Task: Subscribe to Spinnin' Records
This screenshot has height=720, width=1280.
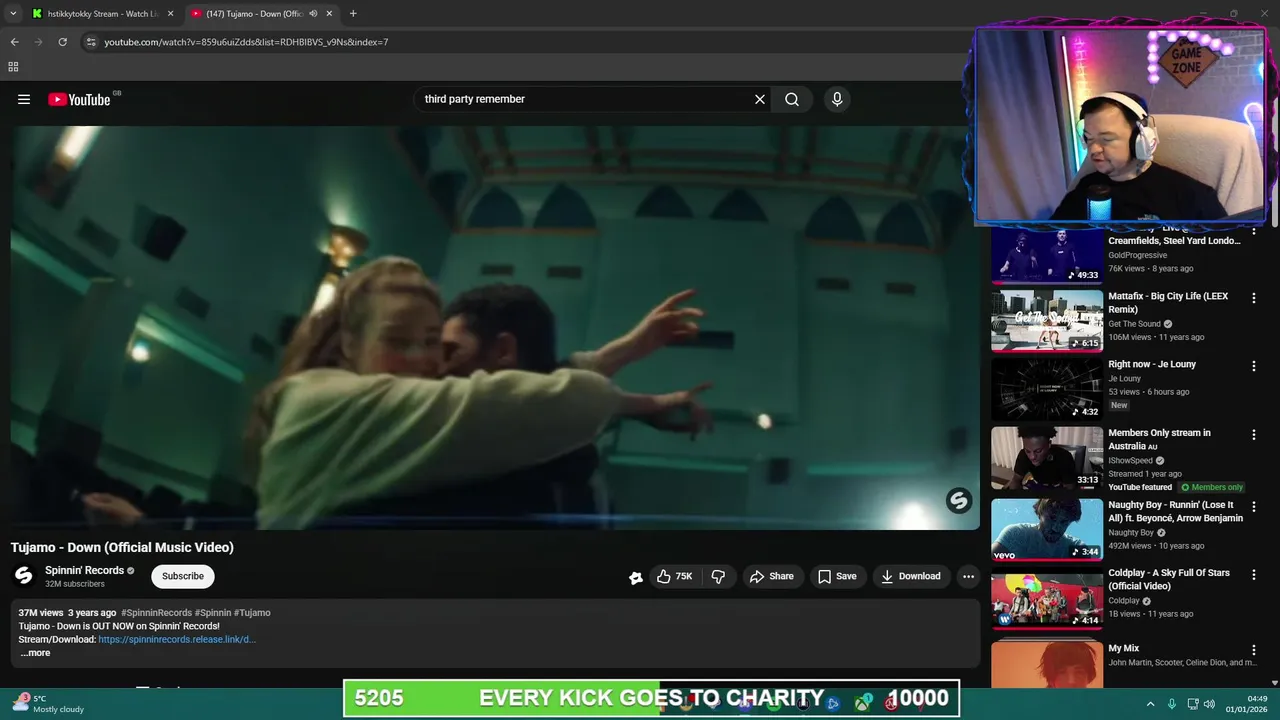Action: (183, 576)
